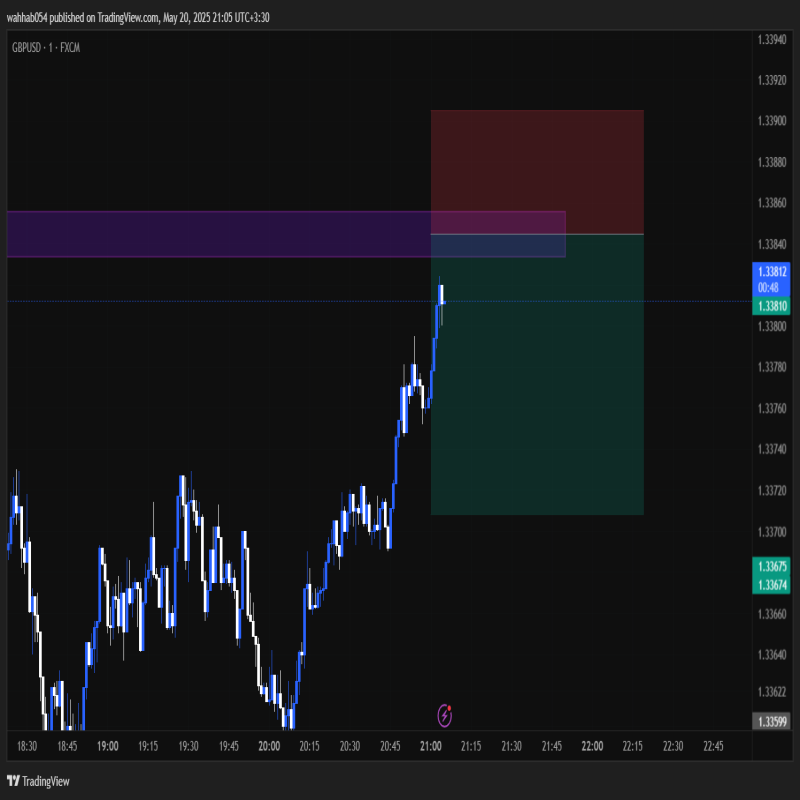The width and height of the screenshot is (800, 800).
Task: Click the 1.33880 price scale value
Action: point(771,162)
